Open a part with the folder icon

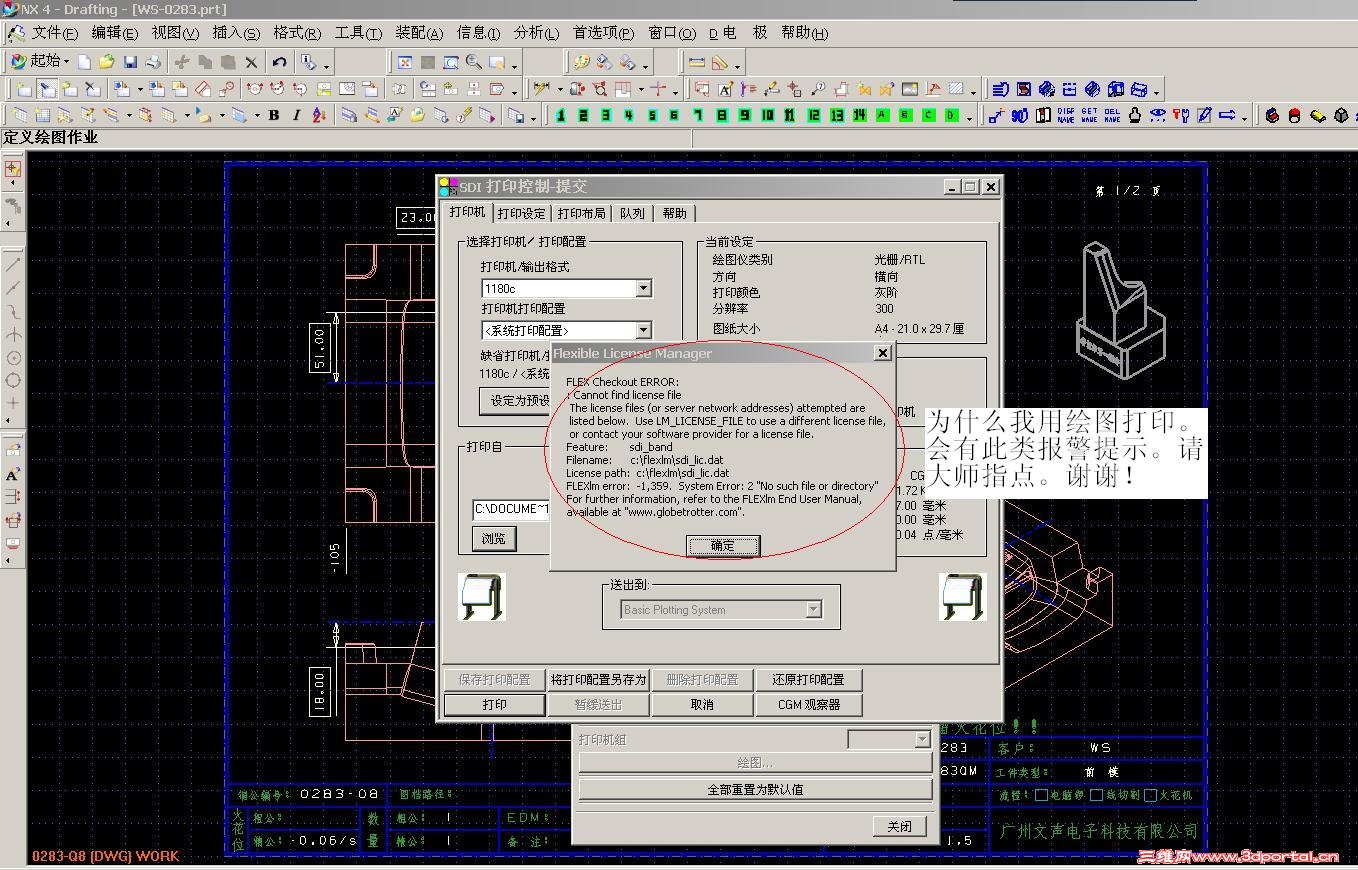point(106,62)
